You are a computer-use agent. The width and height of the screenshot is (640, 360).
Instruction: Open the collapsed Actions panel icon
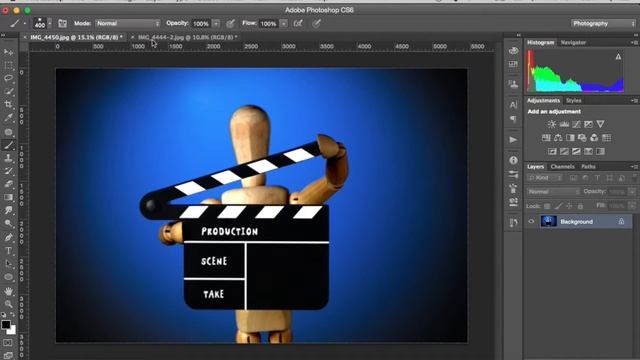coord(513,140)
